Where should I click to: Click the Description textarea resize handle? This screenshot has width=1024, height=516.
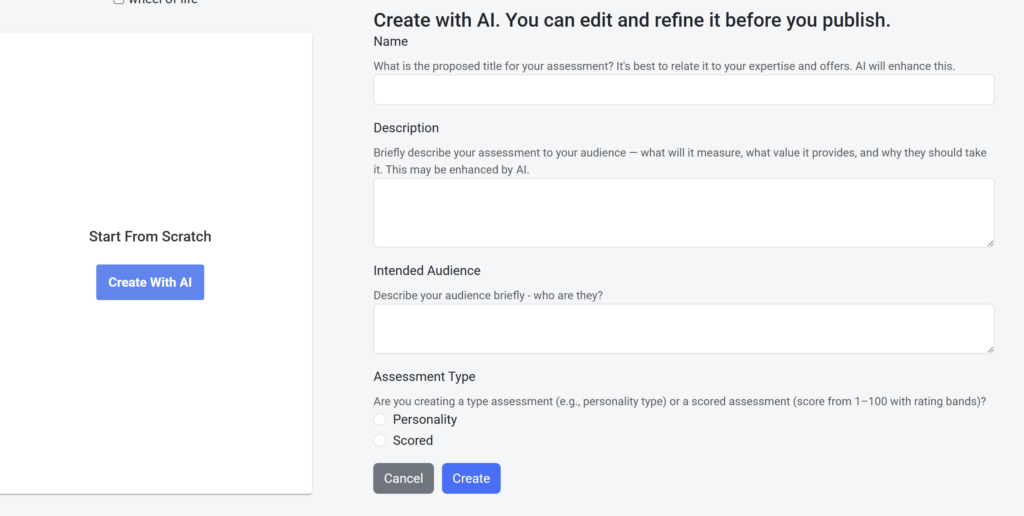point(990,243)
